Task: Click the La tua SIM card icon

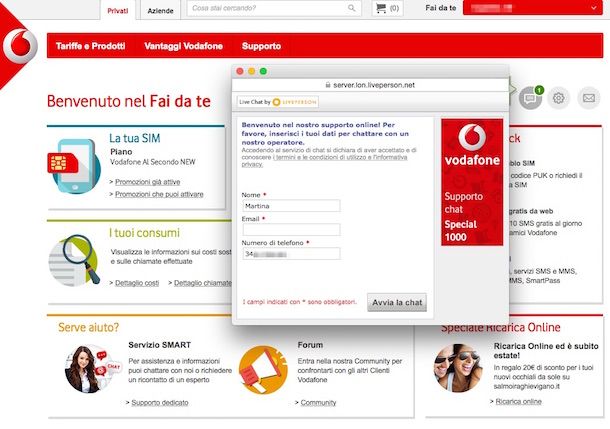Action: [74, 166]
